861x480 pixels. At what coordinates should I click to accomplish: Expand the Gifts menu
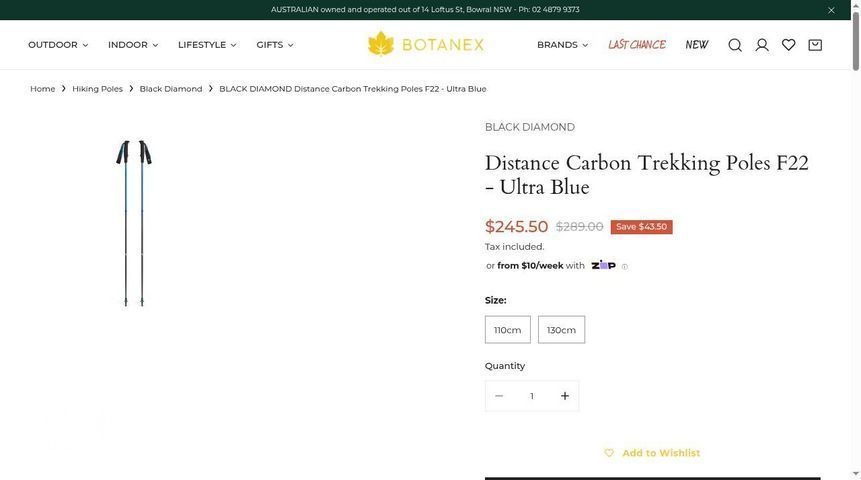click(x=275, y=45)
